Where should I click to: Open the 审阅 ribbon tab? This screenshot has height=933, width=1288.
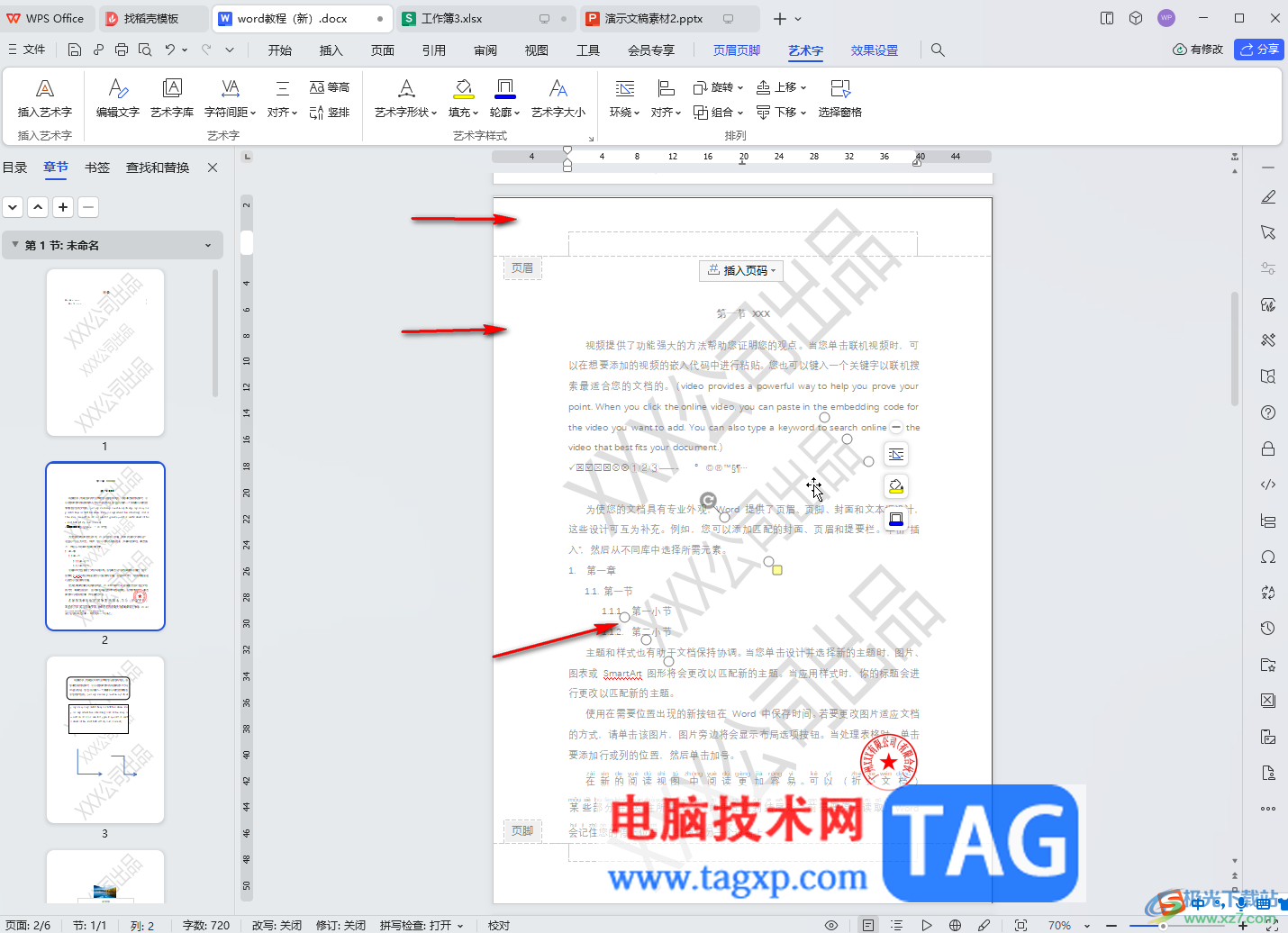485,50
